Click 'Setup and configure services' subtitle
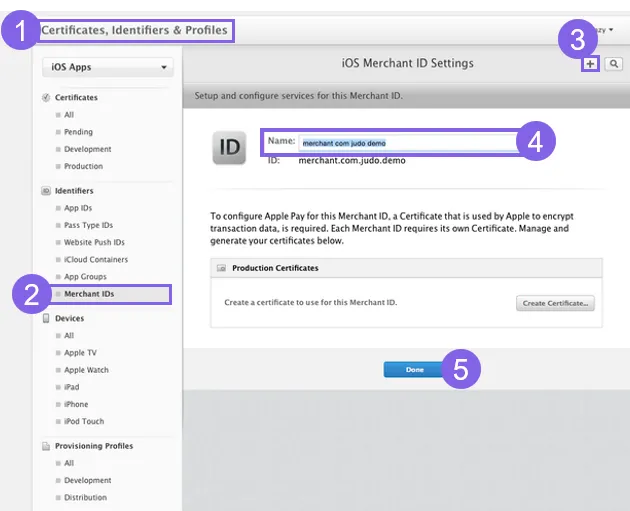 click(299, 96)
